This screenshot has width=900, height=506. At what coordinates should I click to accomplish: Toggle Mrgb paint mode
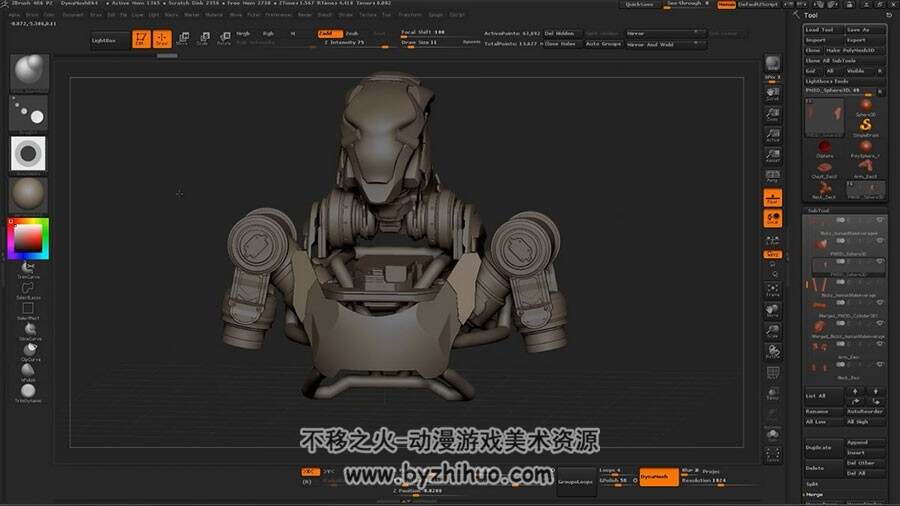coord(243,34)
